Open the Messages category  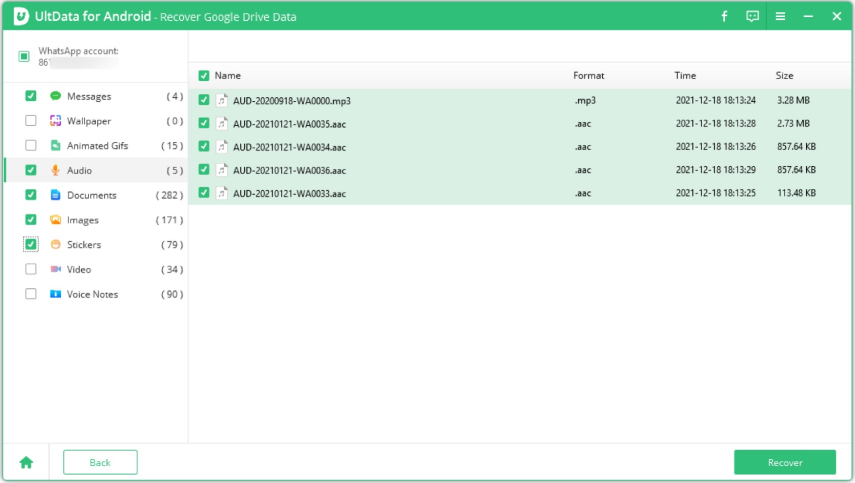tap(89, 96)
